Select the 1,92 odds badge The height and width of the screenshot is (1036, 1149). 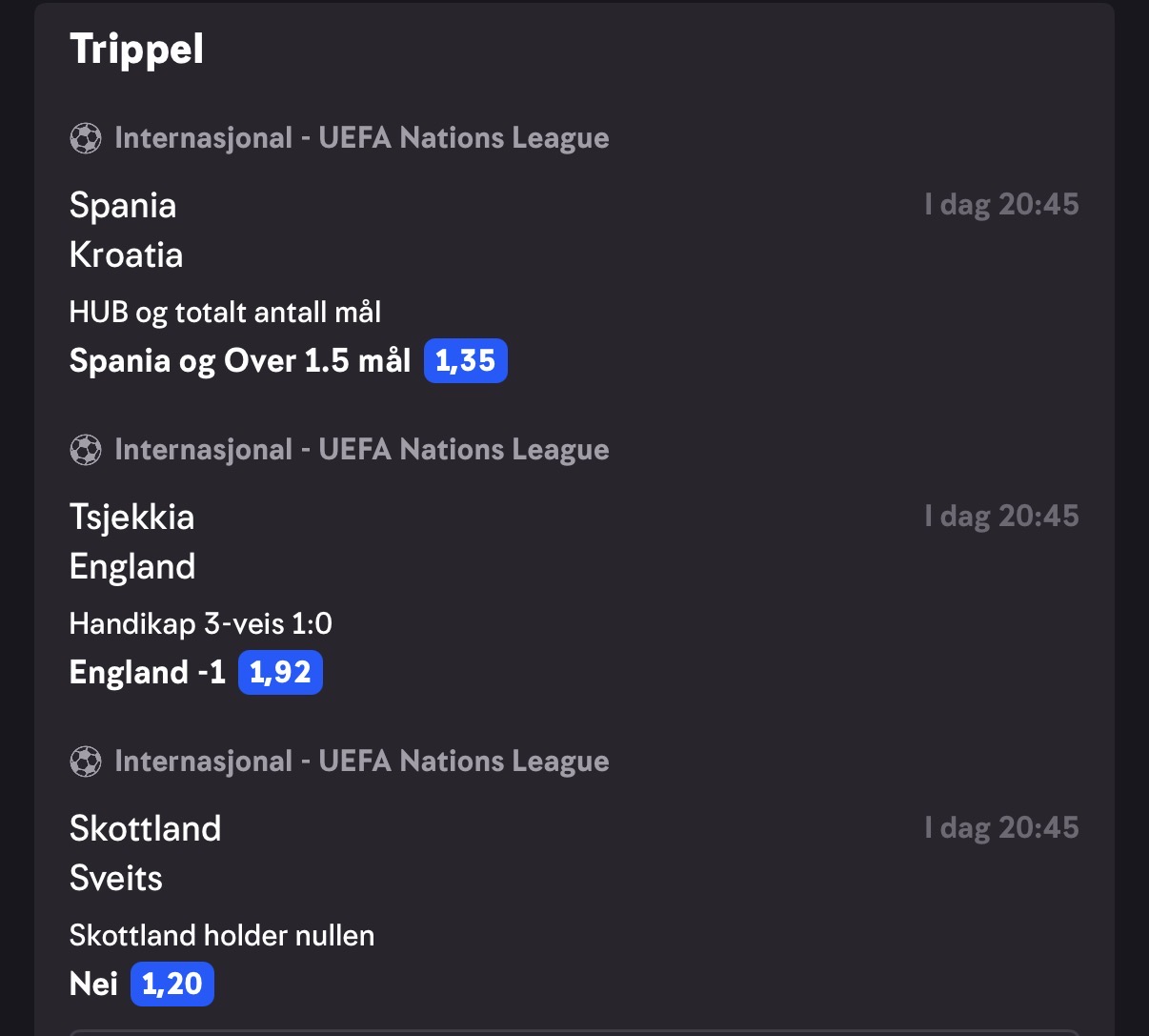click(x=280, y=673)
